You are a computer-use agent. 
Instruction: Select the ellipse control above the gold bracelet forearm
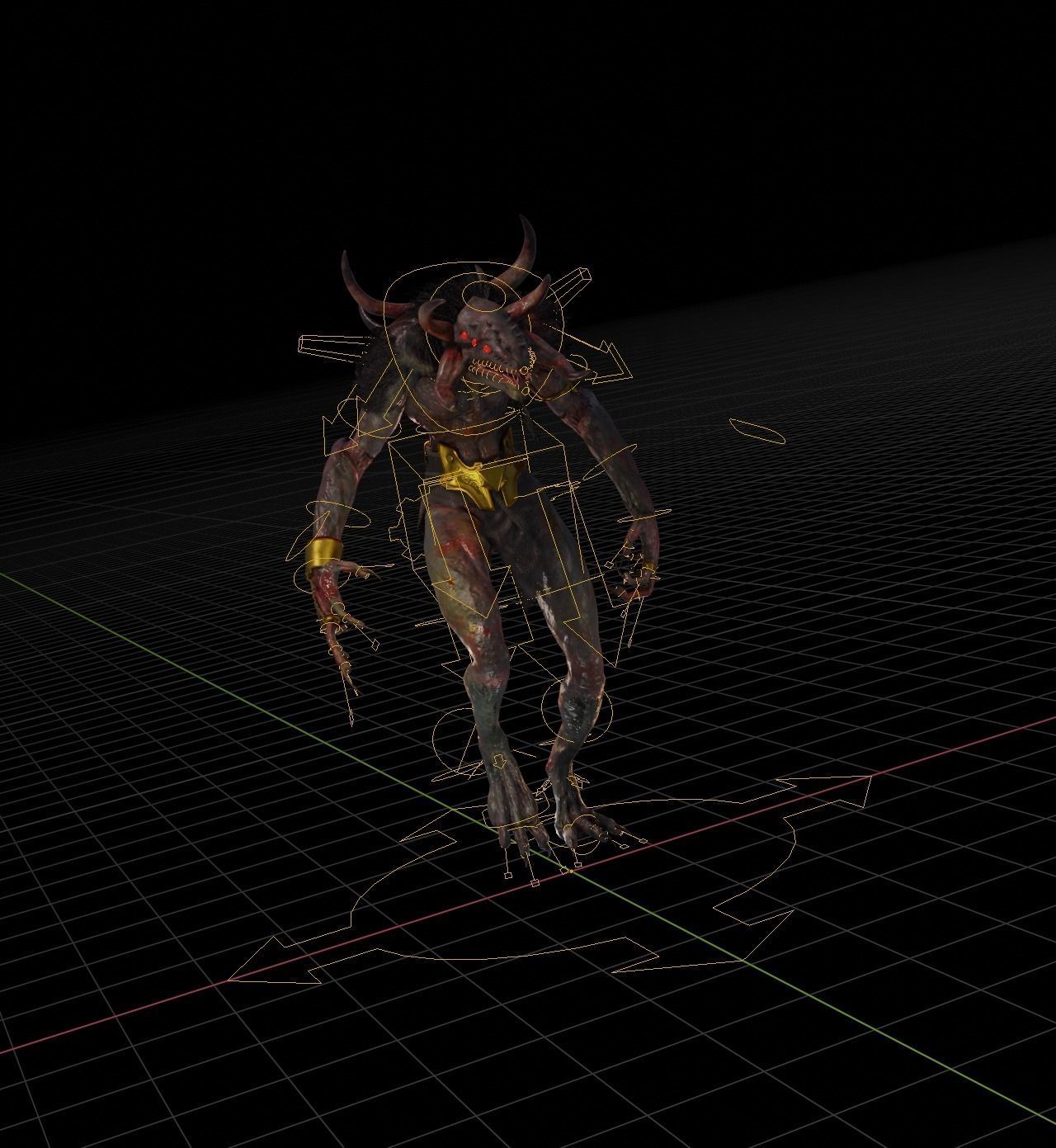click(x=338, y=515)
